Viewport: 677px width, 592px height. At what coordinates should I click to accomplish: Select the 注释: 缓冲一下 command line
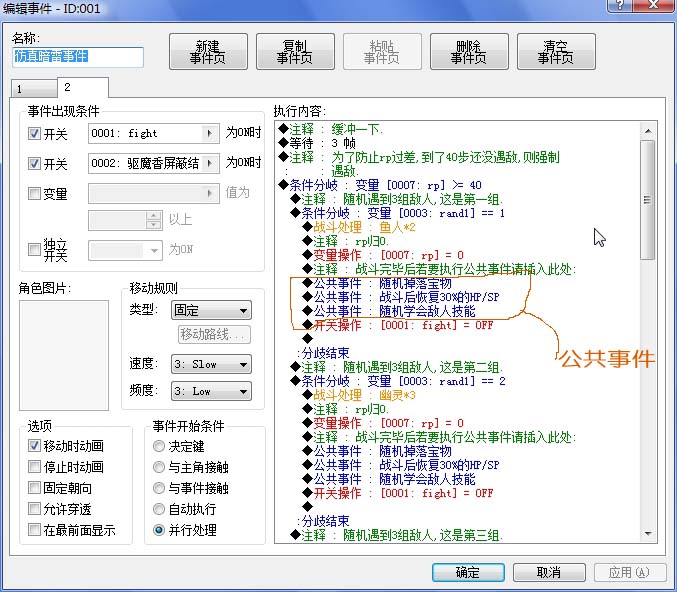(x=330, y=129)
